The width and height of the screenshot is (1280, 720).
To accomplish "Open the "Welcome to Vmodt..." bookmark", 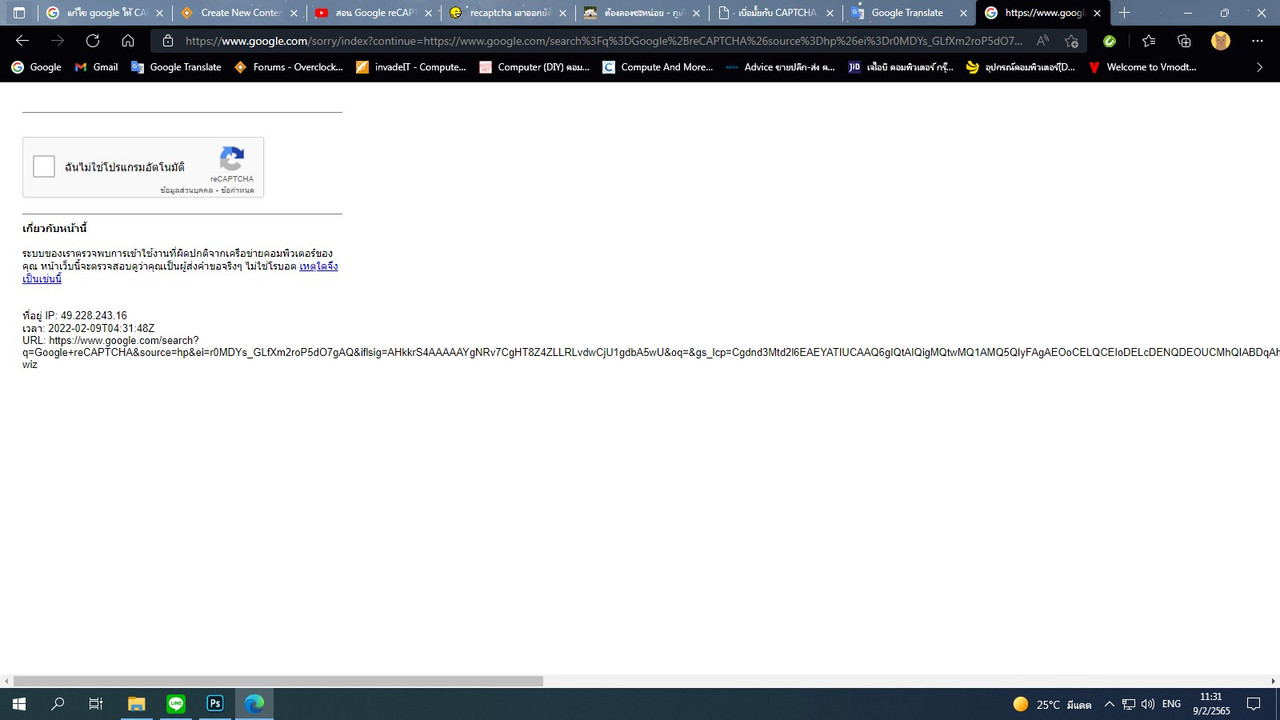I will pos(1142,67).
